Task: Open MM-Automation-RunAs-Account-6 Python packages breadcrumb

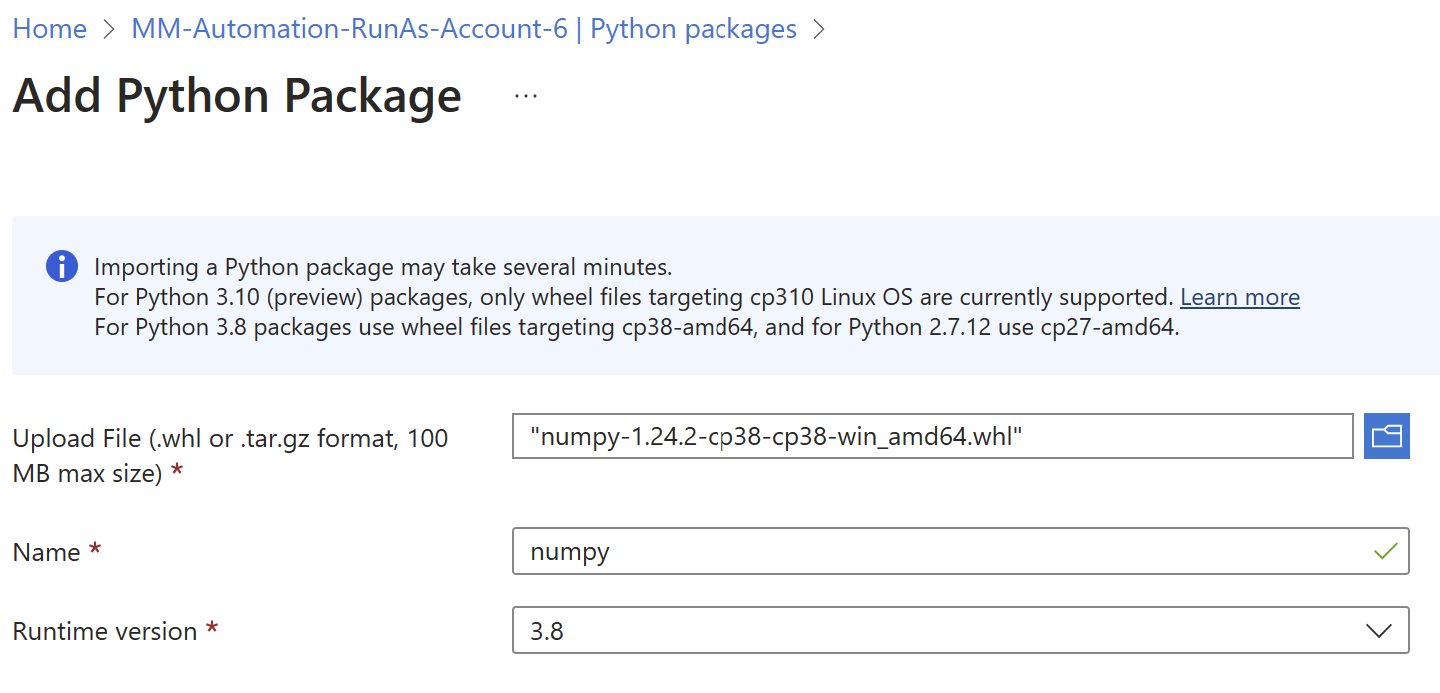Action: click(x=464, y=29)
